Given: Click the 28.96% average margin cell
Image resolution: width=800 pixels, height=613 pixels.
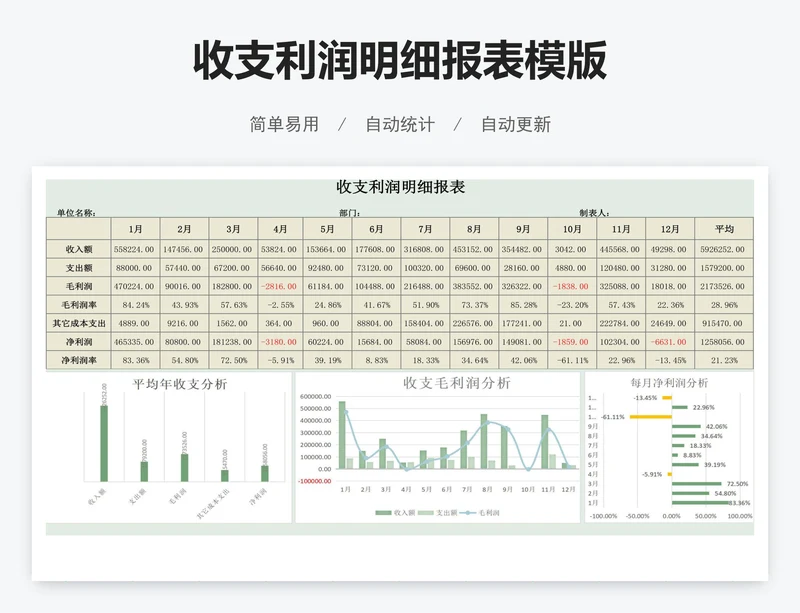Looking at the screenshot, I should pyautogui.click(x=724, y=305).
